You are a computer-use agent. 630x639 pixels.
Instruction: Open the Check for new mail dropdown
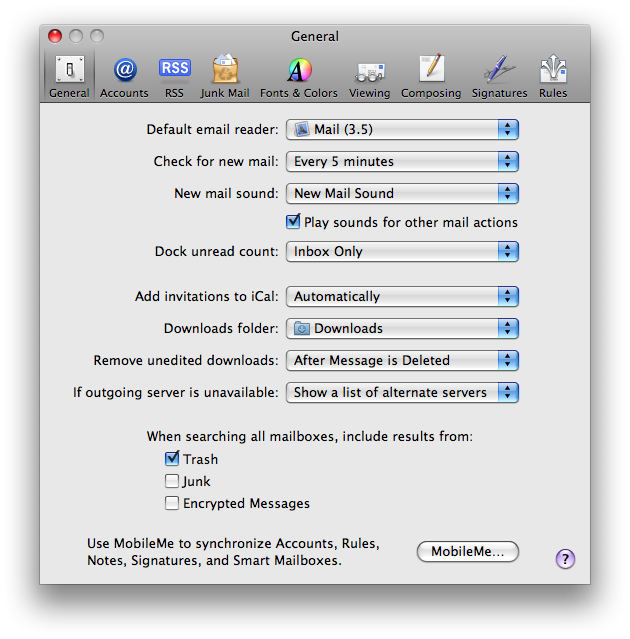point(402,161)
